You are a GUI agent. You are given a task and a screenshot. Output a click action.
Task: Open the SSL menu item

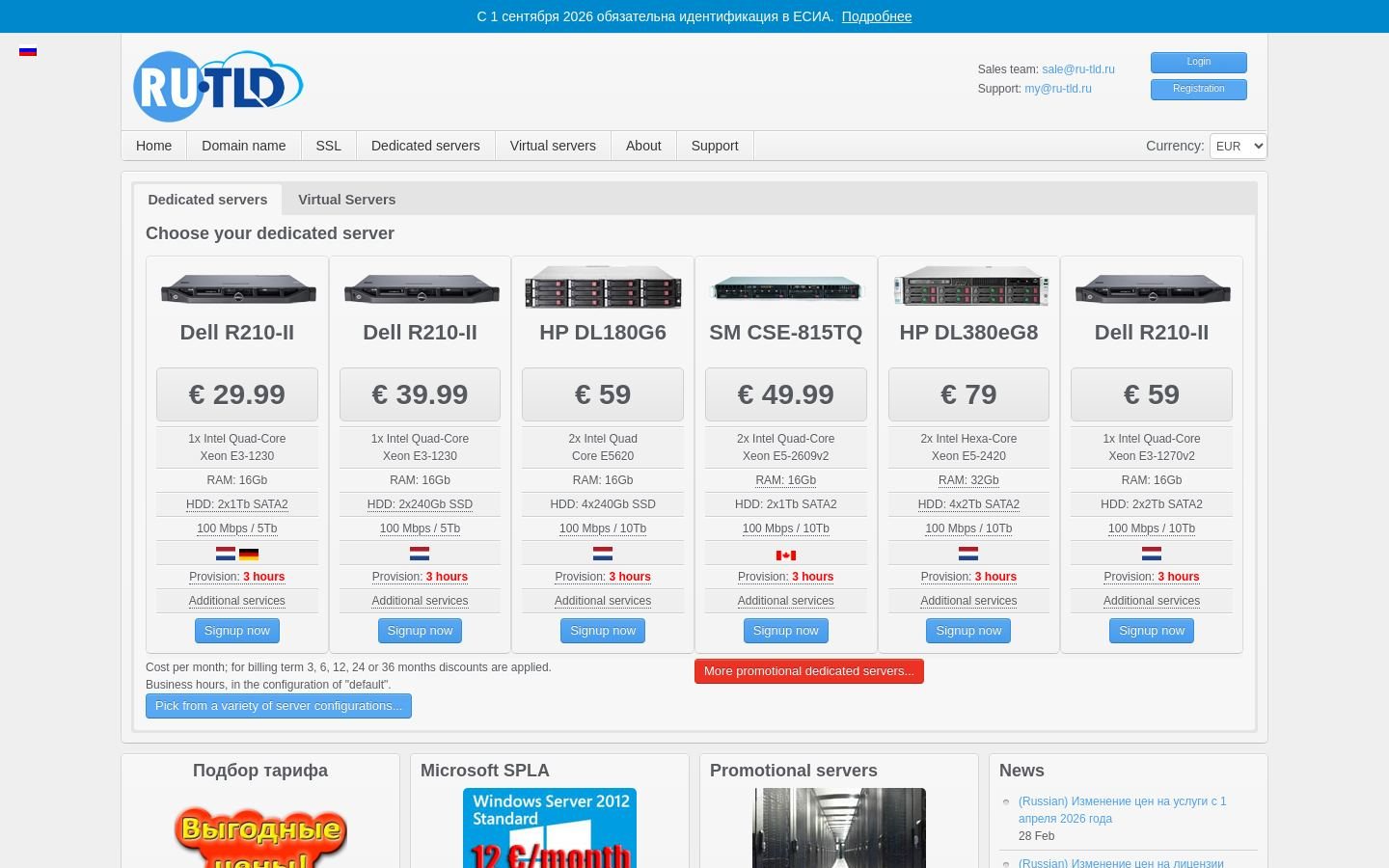point(329,146)
